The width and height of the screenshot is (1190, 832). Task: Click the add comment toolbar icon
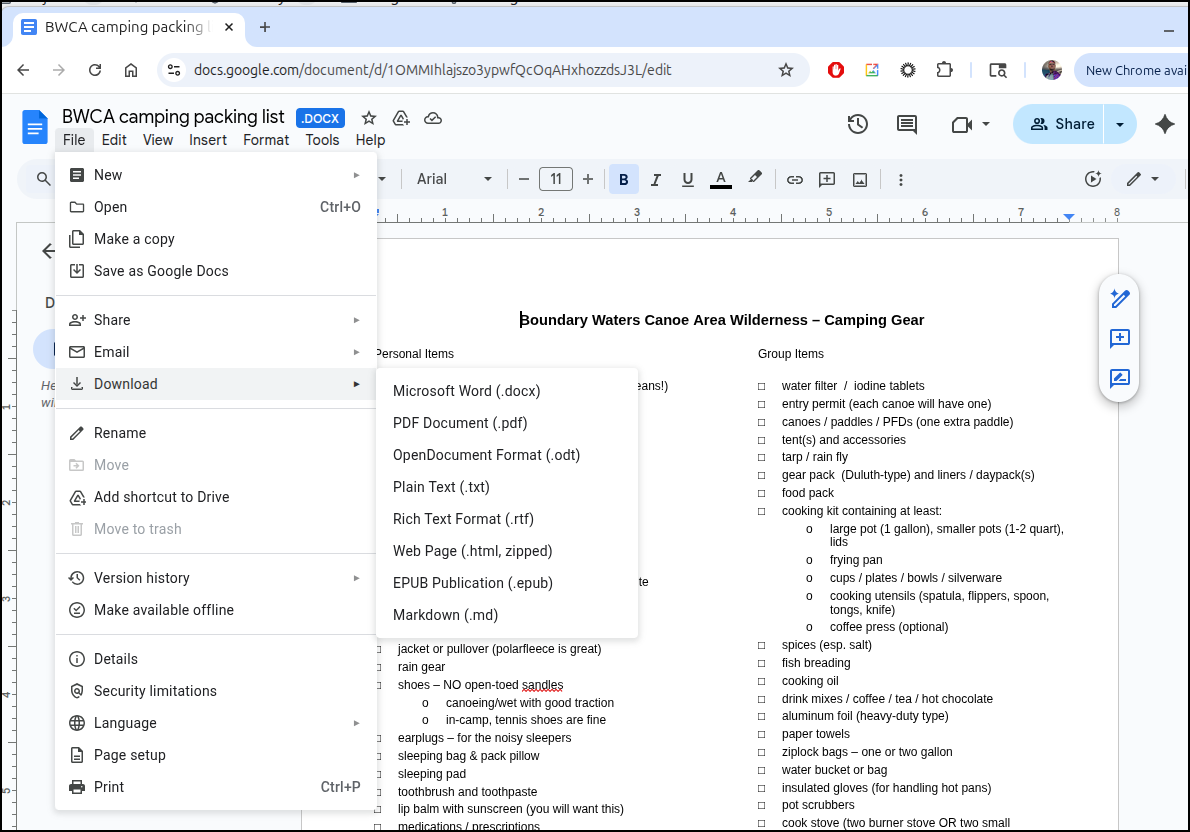(827, 179)
